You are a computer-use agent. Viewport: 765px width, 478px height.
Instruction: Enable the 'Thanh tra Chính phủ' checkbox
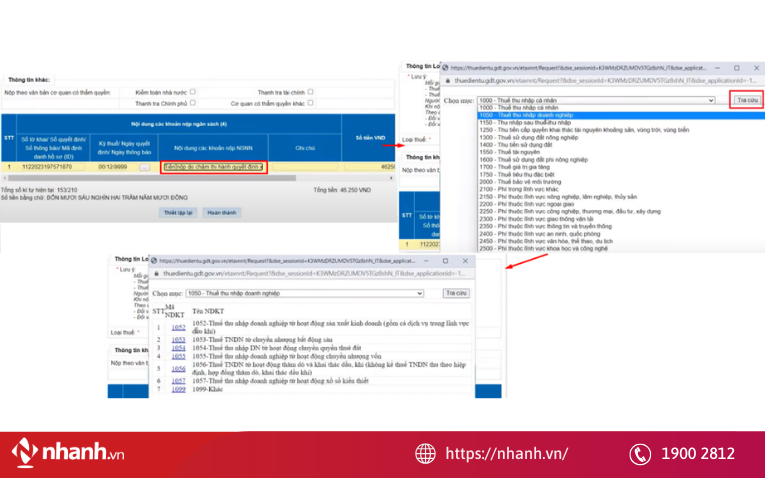point(192,102)
